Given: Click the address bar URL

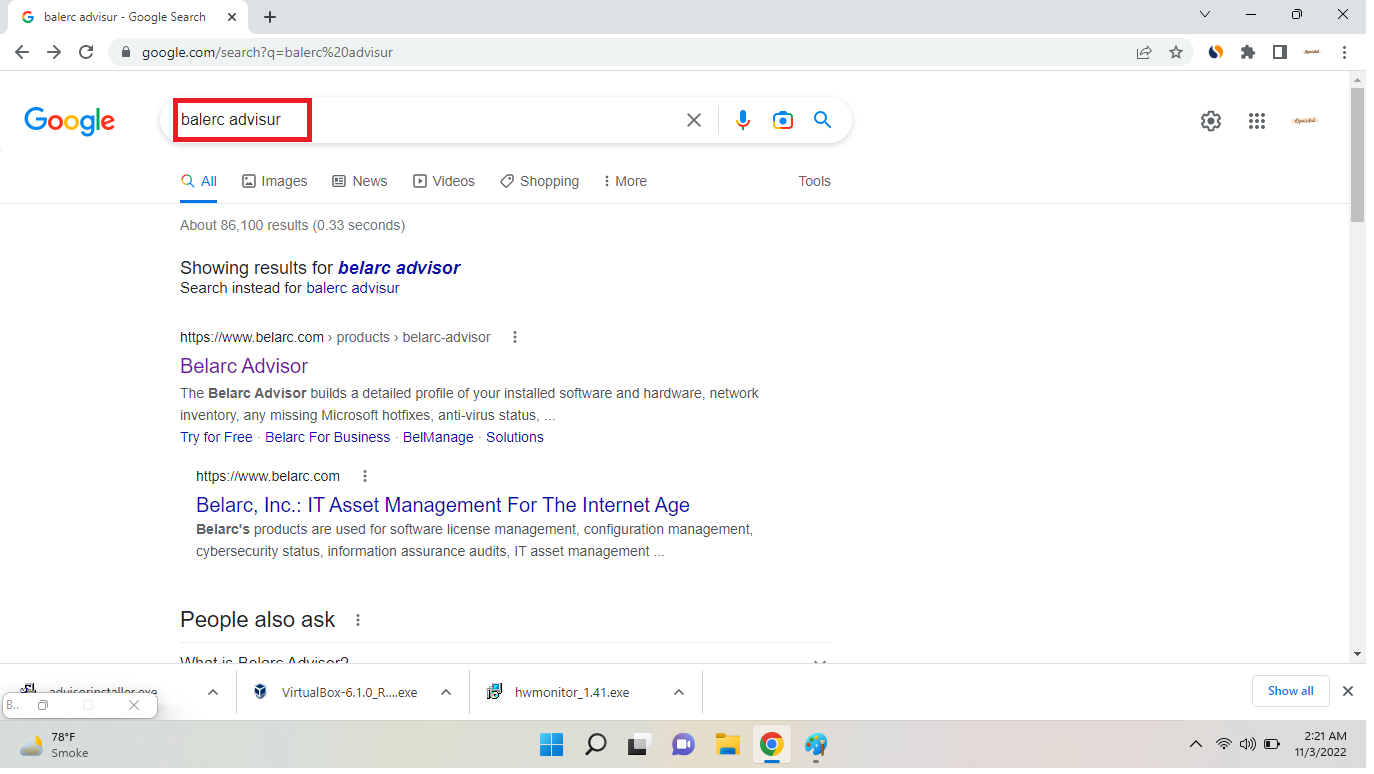Looking at the screenshot, I should pyautogui.click(x=267, y=52).
